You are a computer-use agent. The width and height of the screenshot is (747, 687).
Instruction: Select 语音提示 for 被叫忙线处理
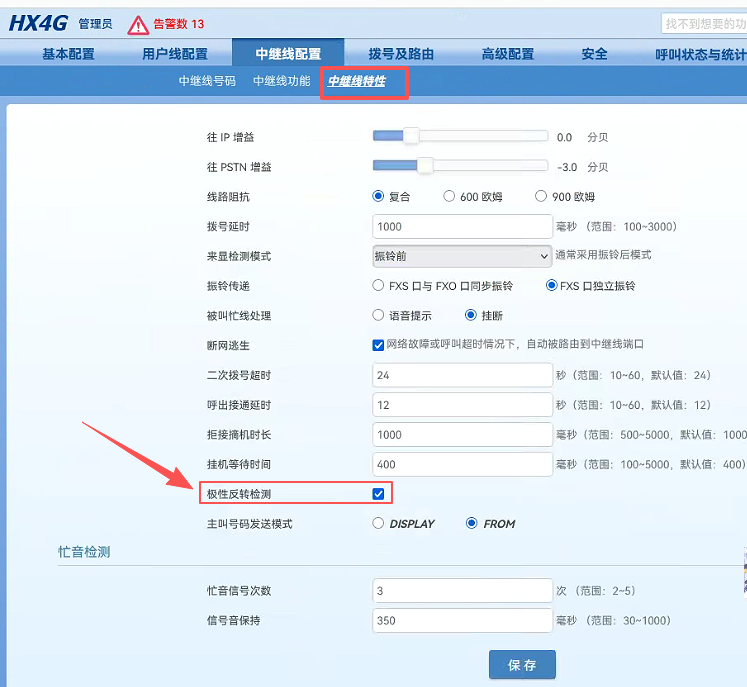pyautogui.click(x=378, y=315)
